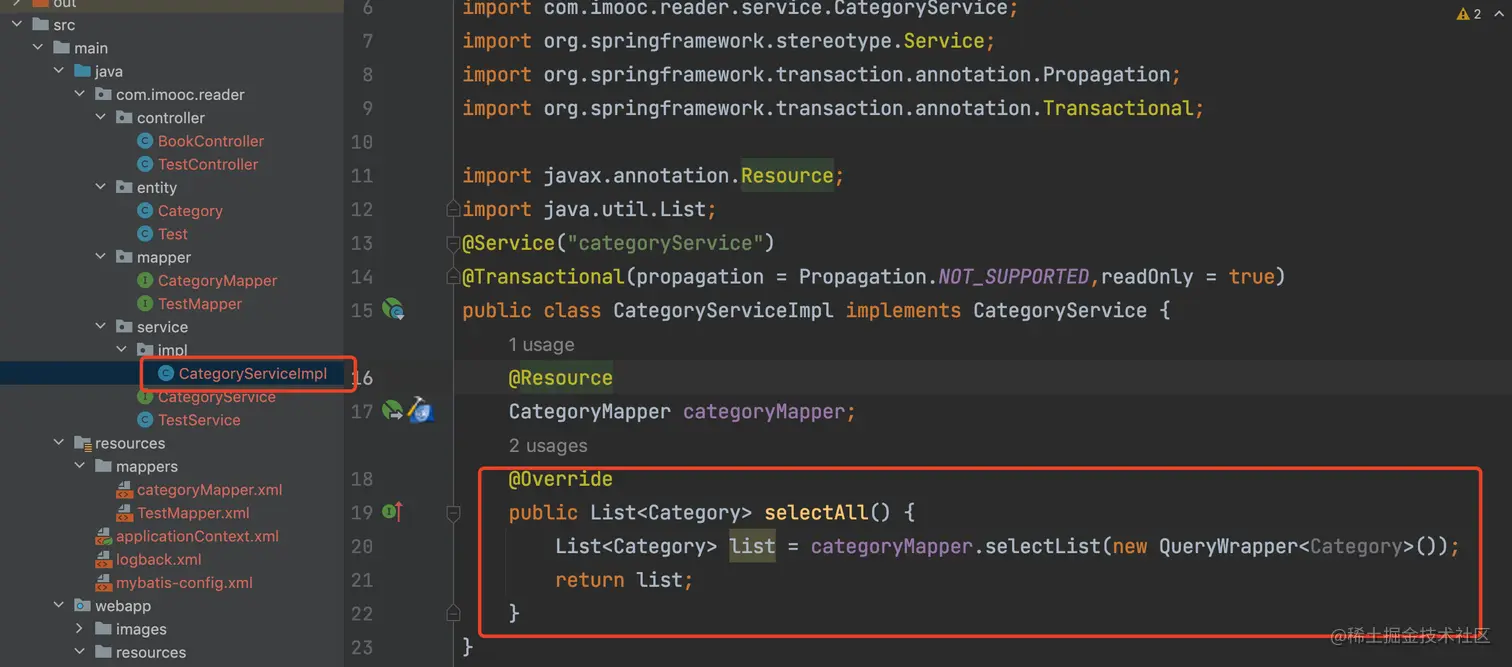Expand the images folder
The width and height of the screenshot is (1512, 667).
pos(80,629)
